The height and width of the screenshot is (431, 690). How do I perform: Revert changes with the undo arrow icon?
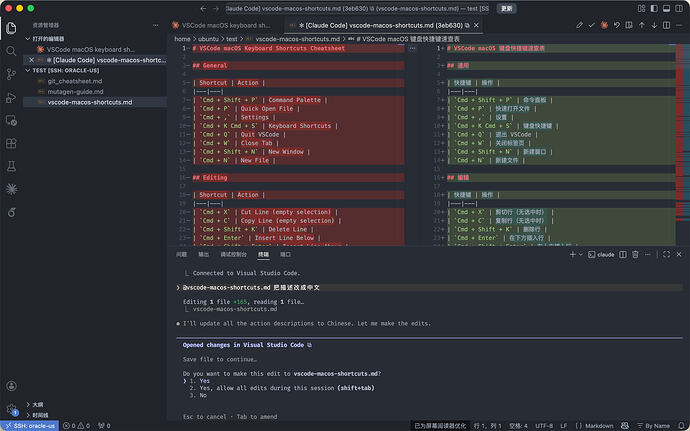pos(617,25)
